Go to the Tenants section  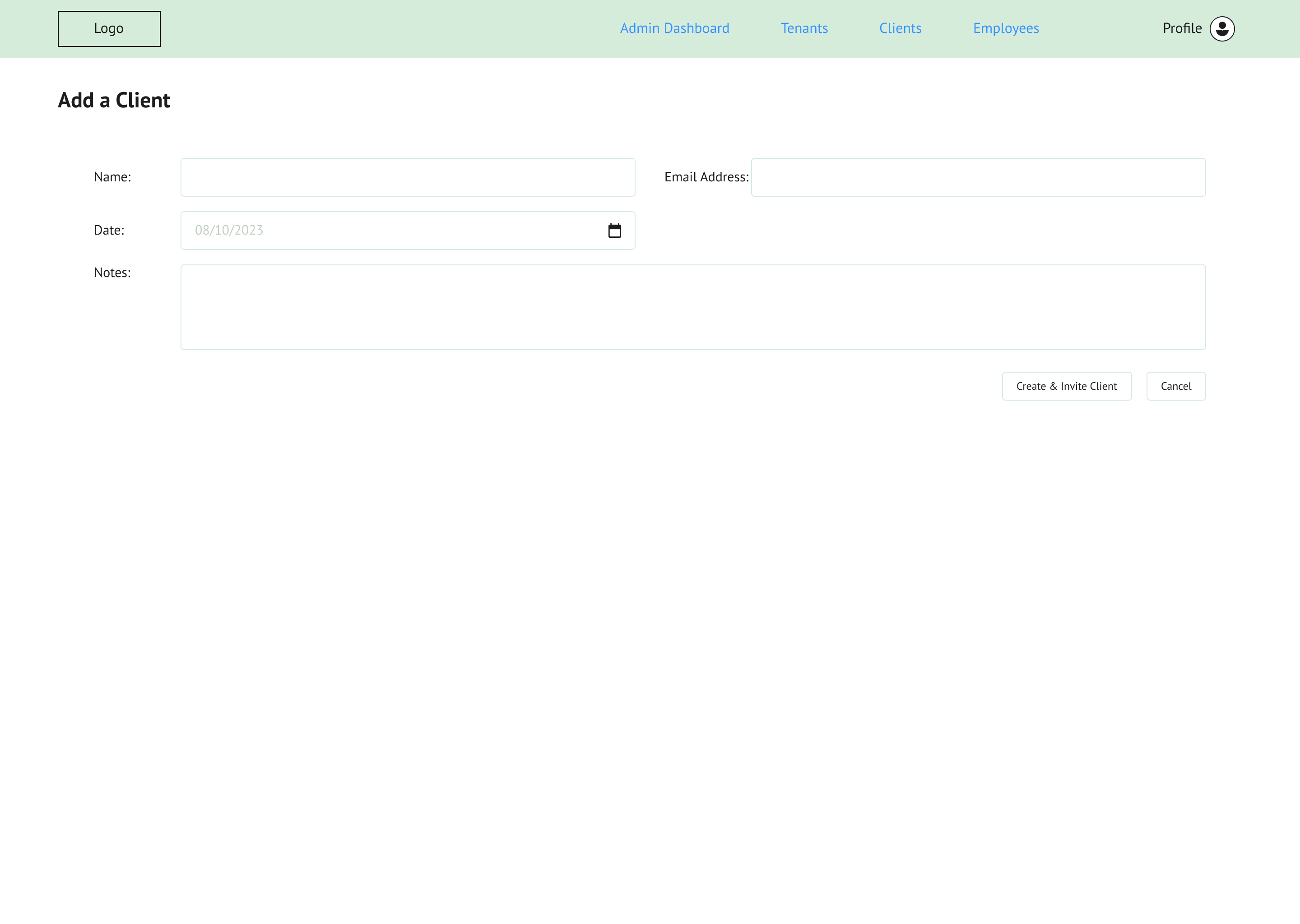click(x=803, y=28)
